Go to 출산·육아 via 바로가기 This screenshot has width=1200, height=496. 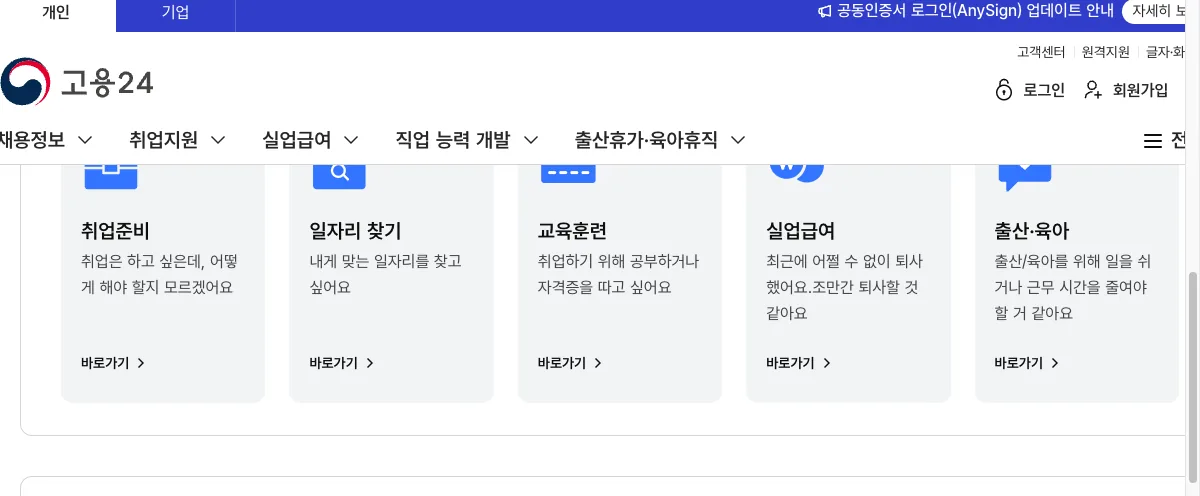pyautogui.click(x=1019, y=363)
